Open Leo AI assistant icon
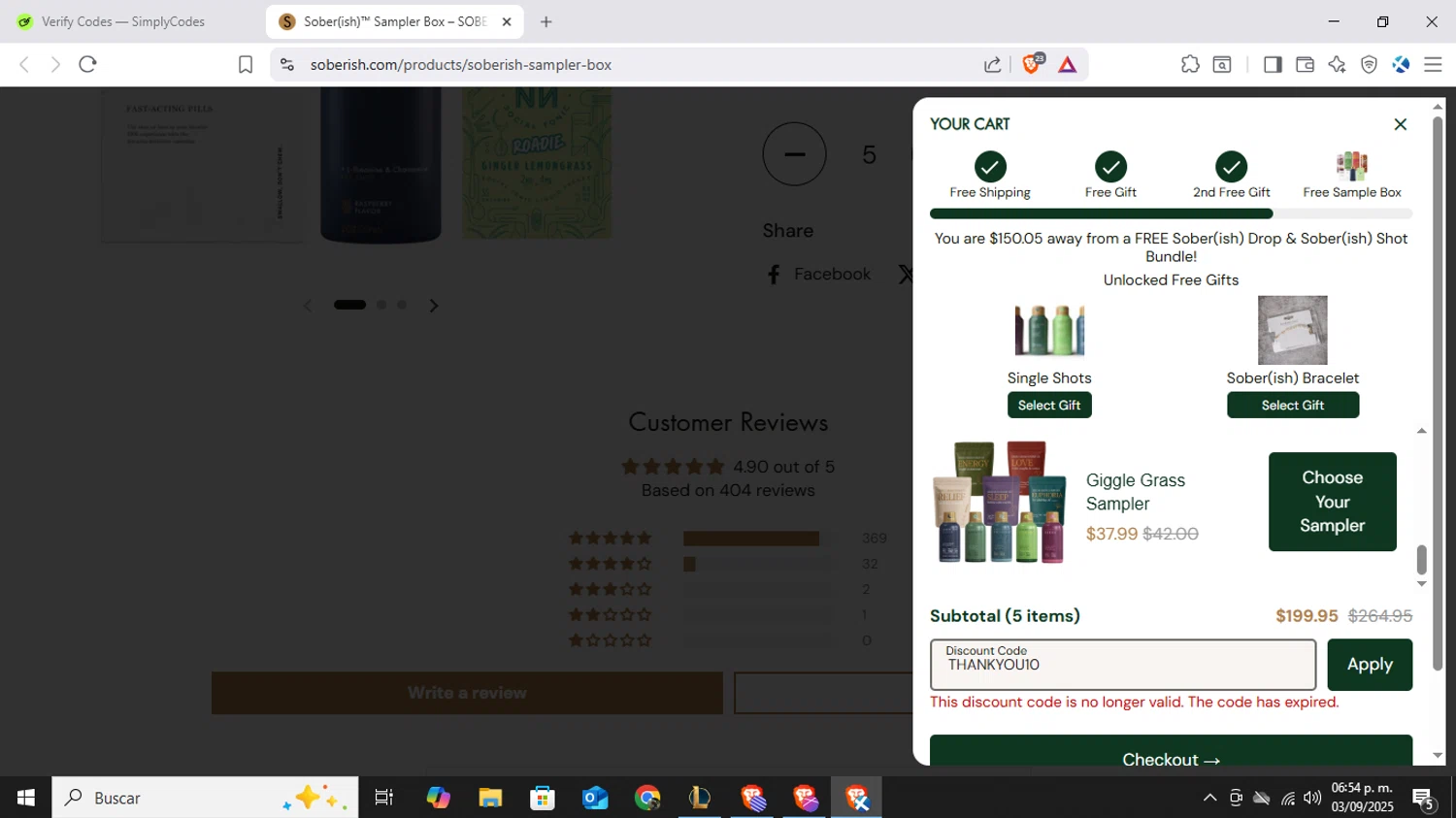The image size is (1456, 818). coord(1337,65)
